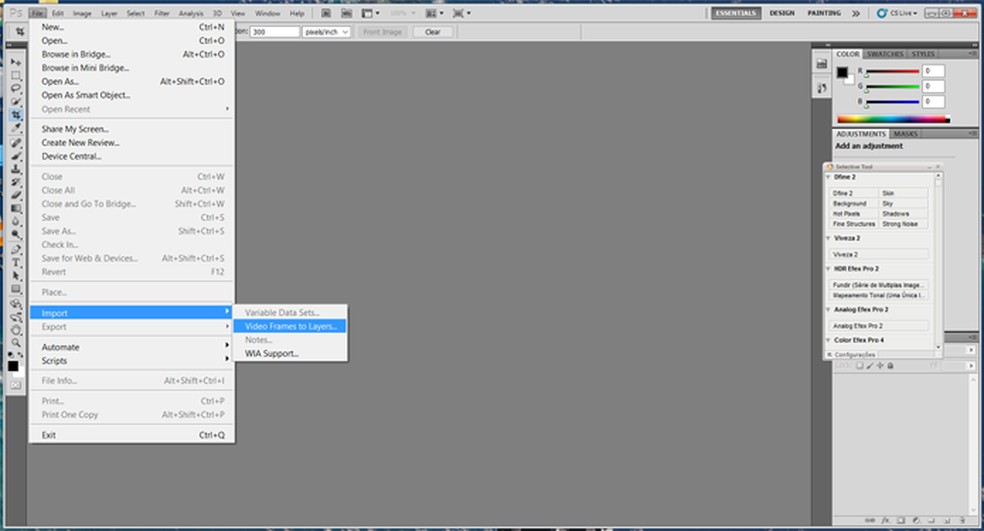Viewport: 984px width, 531px height.
Task: Launch Bridge from the application bar
Action: point(326,13)
